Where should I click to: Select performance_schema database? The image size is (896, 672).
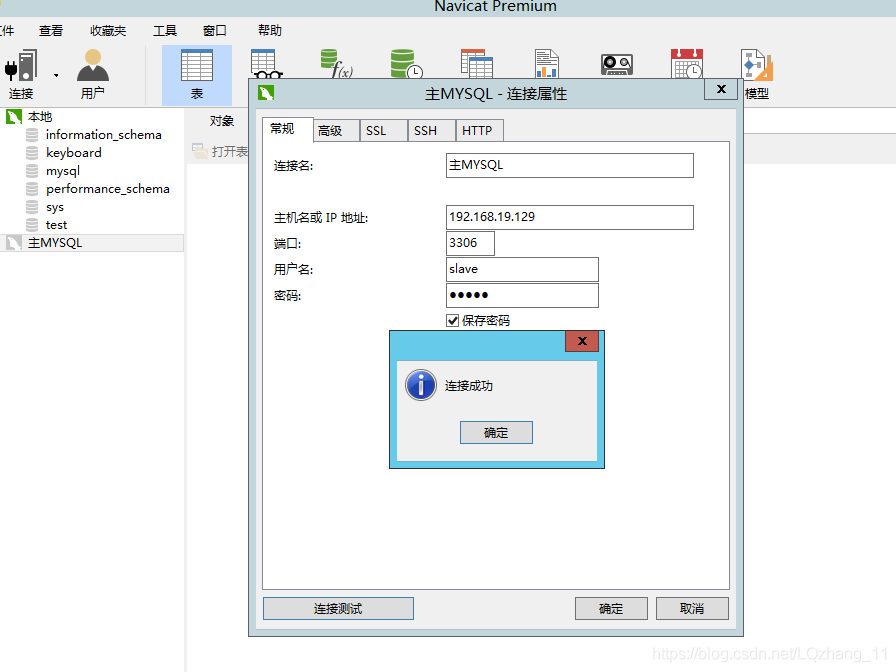(107, 189)
